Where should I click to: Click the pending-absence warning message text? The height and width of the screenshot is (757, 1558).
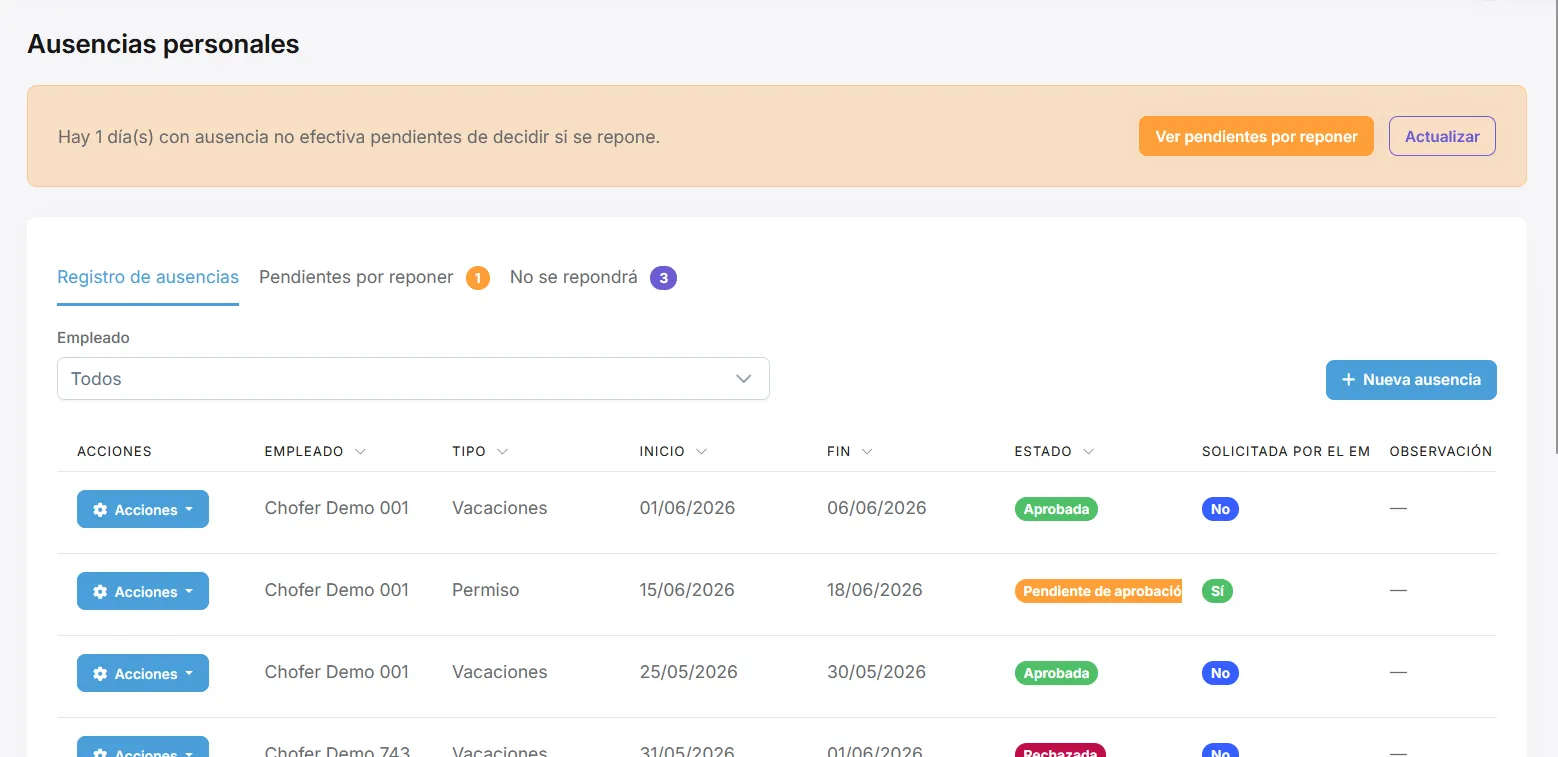tap(359, 137)
